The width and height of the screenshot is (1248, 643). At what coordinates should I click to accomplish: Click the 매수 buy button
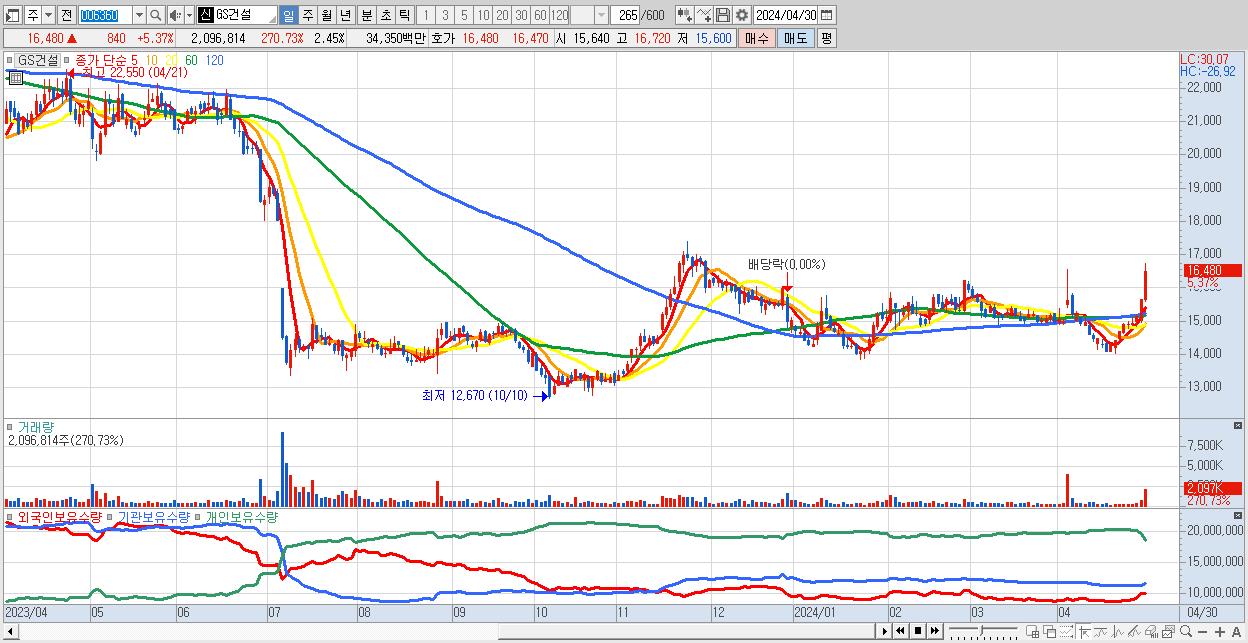757,38
